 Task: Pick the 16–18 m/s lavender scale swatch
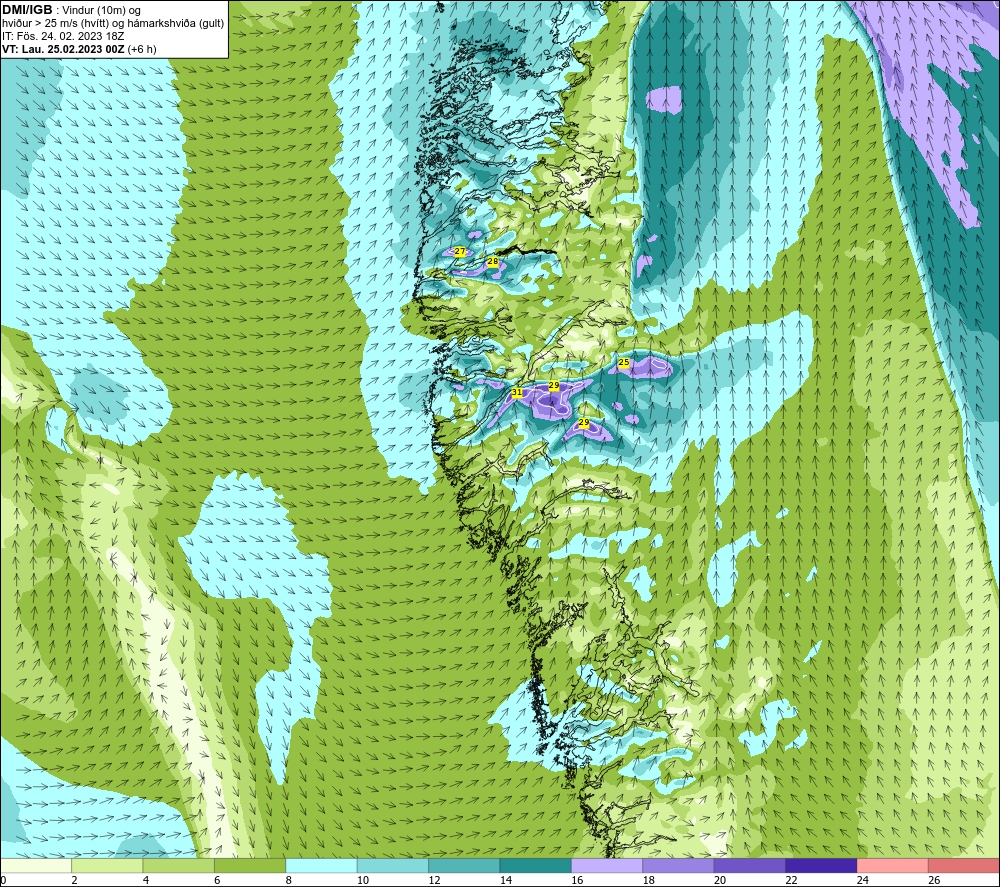coord(607,865)
